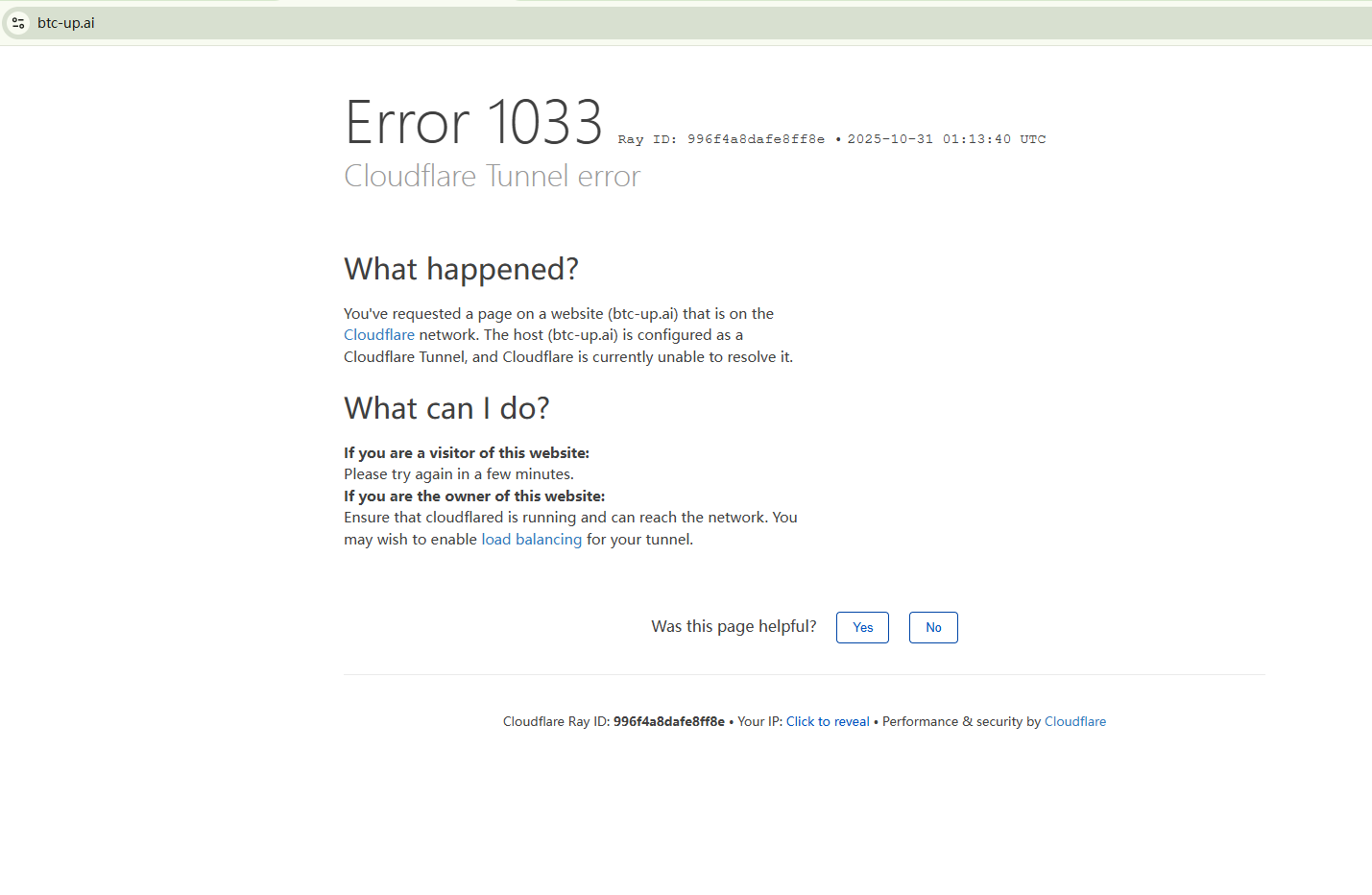Select 'If you are the owner' line
The width and height of the screenshot is (1372, 895).
(474, 496)
